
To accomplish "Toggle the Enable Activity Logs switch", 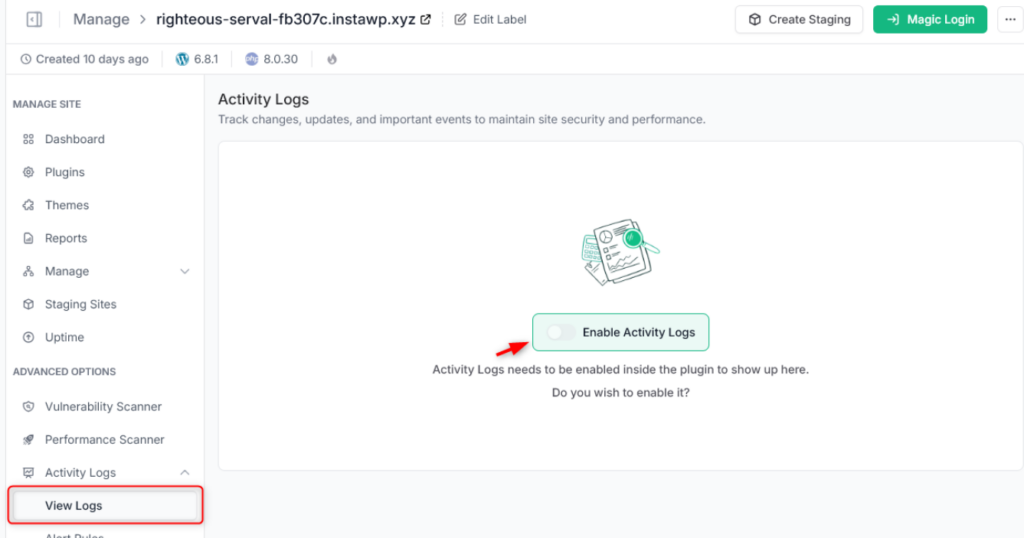I will click(x=560, y=332).
